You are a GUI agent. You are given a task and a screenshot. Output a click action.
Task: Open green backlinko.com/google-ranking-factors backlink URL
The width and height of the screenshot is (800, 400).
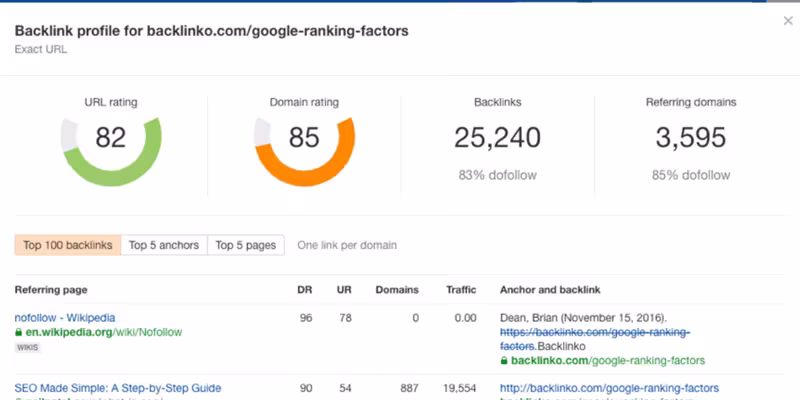click(x=608, y=361)
